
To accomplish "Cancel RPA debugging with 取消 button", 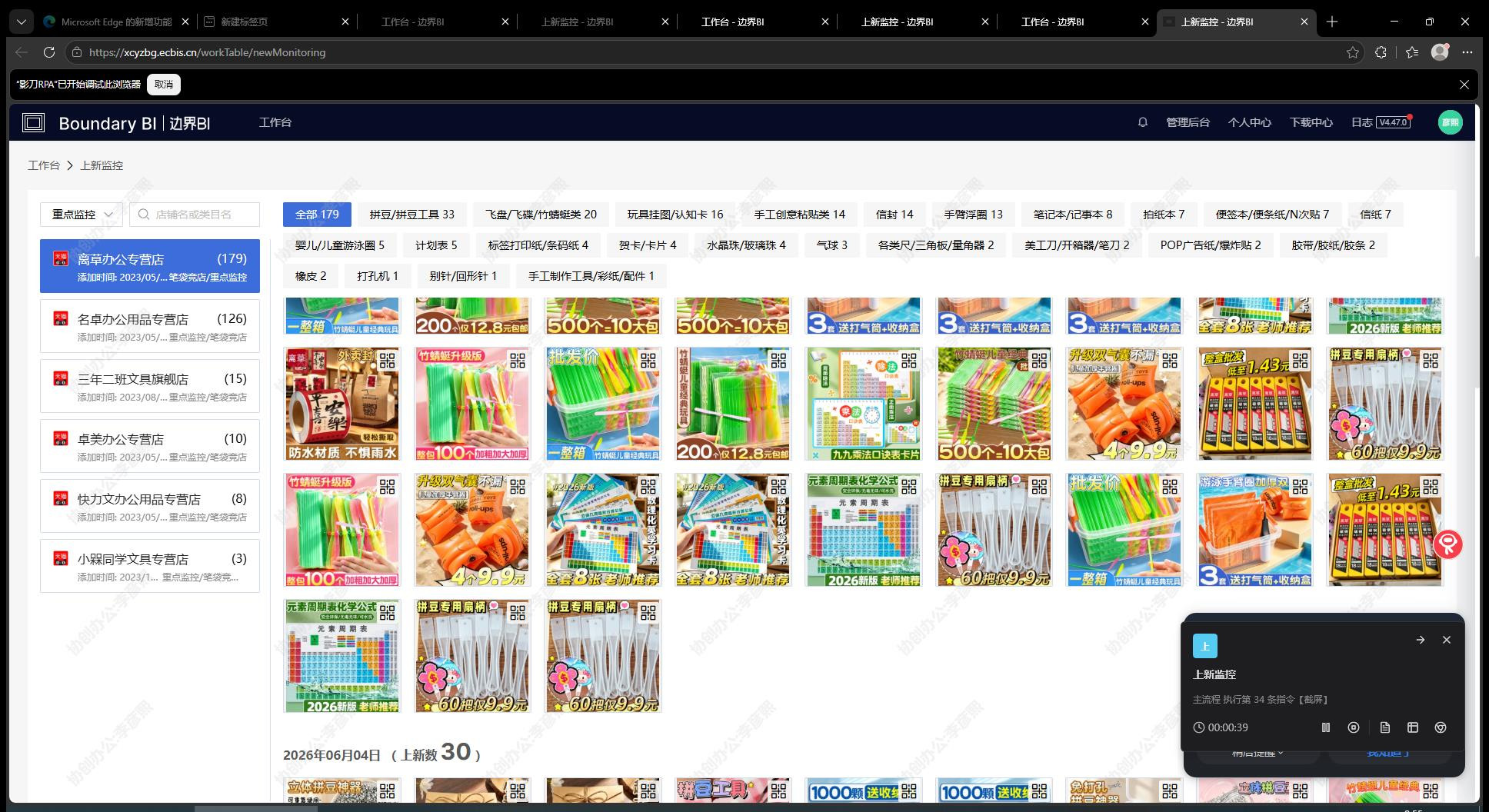I will coord(164,85).
